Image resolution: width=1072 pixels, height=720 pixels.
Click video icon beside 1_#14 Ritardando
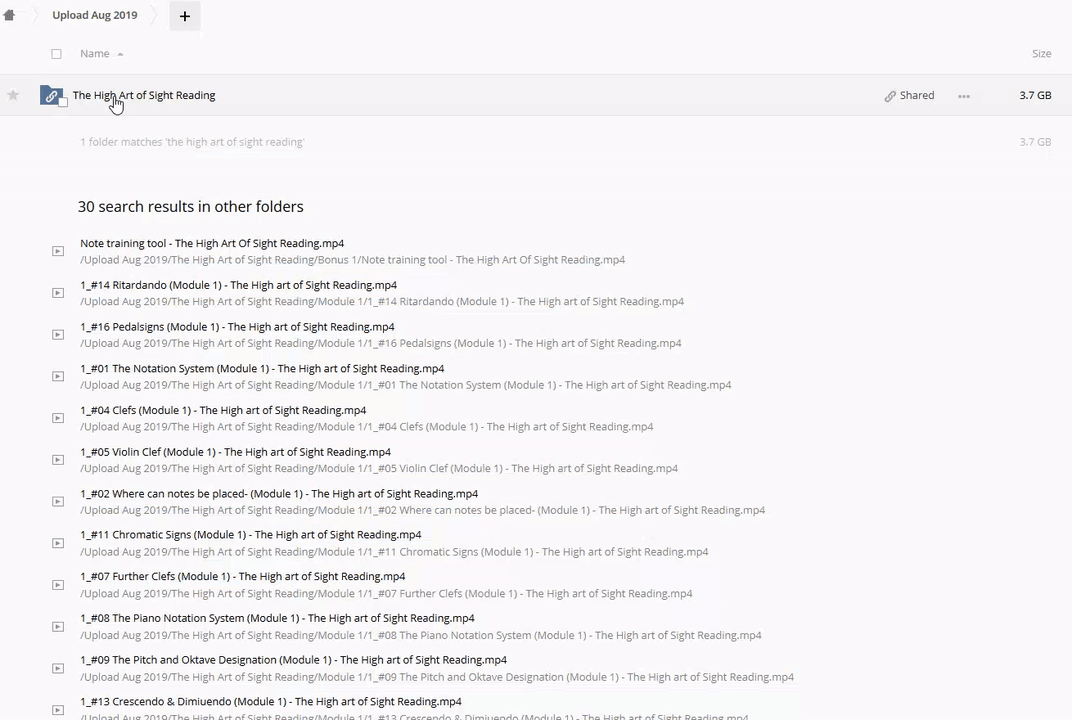tap(58, 293)
